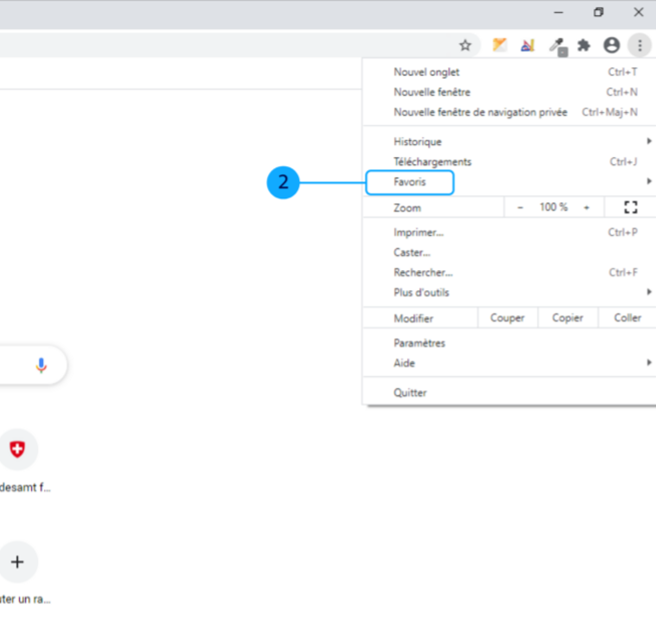Click the user profile avatar icon

point(611,45)
